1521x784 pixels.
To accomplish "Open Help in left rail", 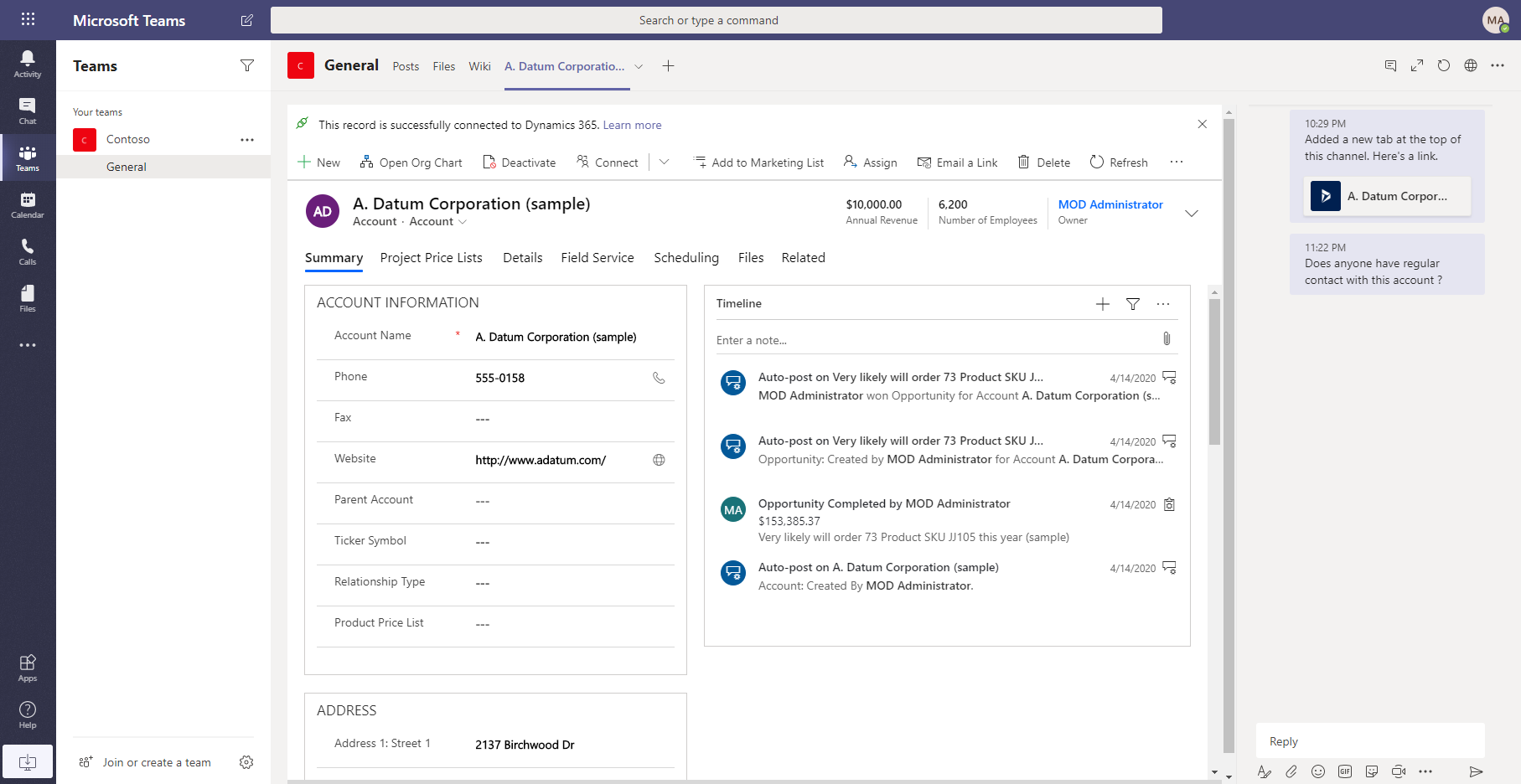I will pyautogui.click(x=28, y=714).
